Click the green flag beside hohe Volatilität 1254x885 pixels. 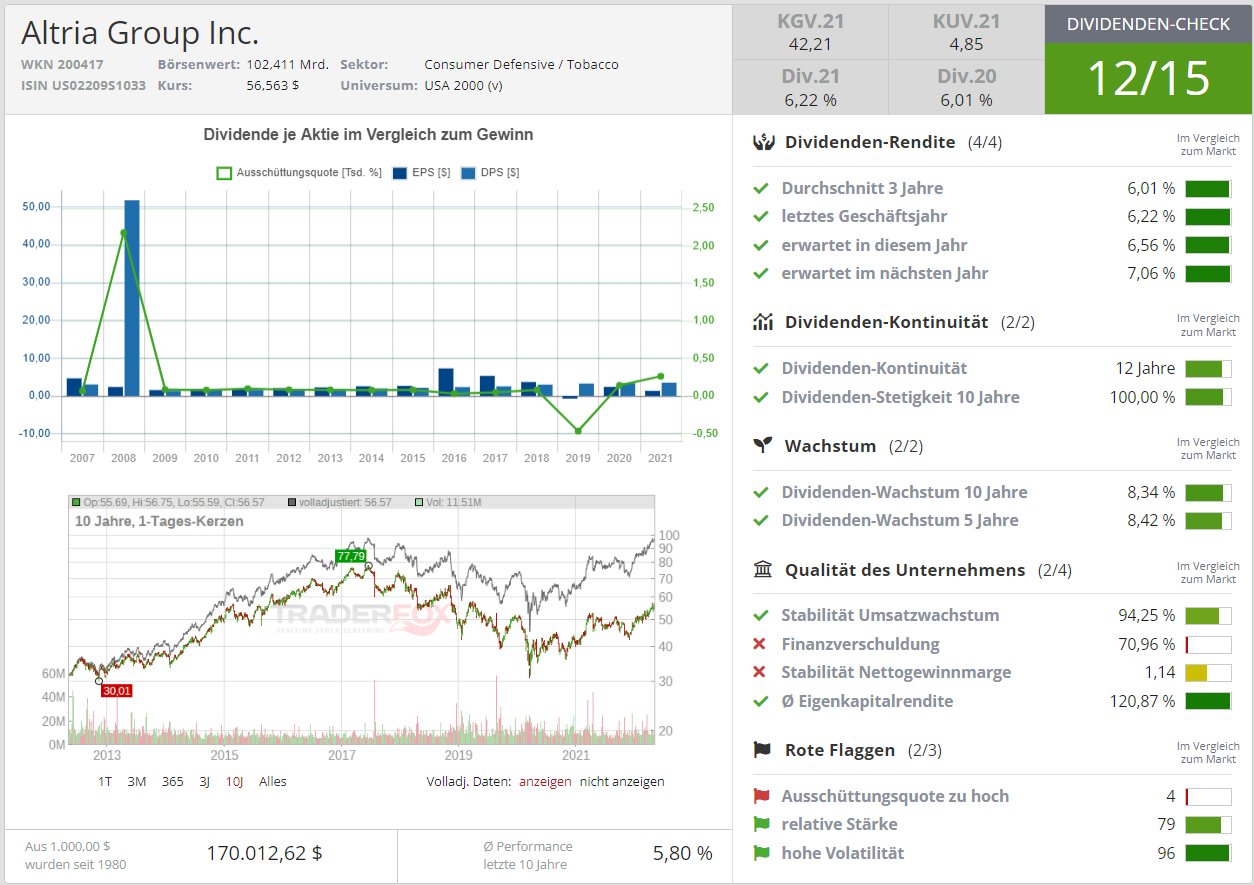762,853
